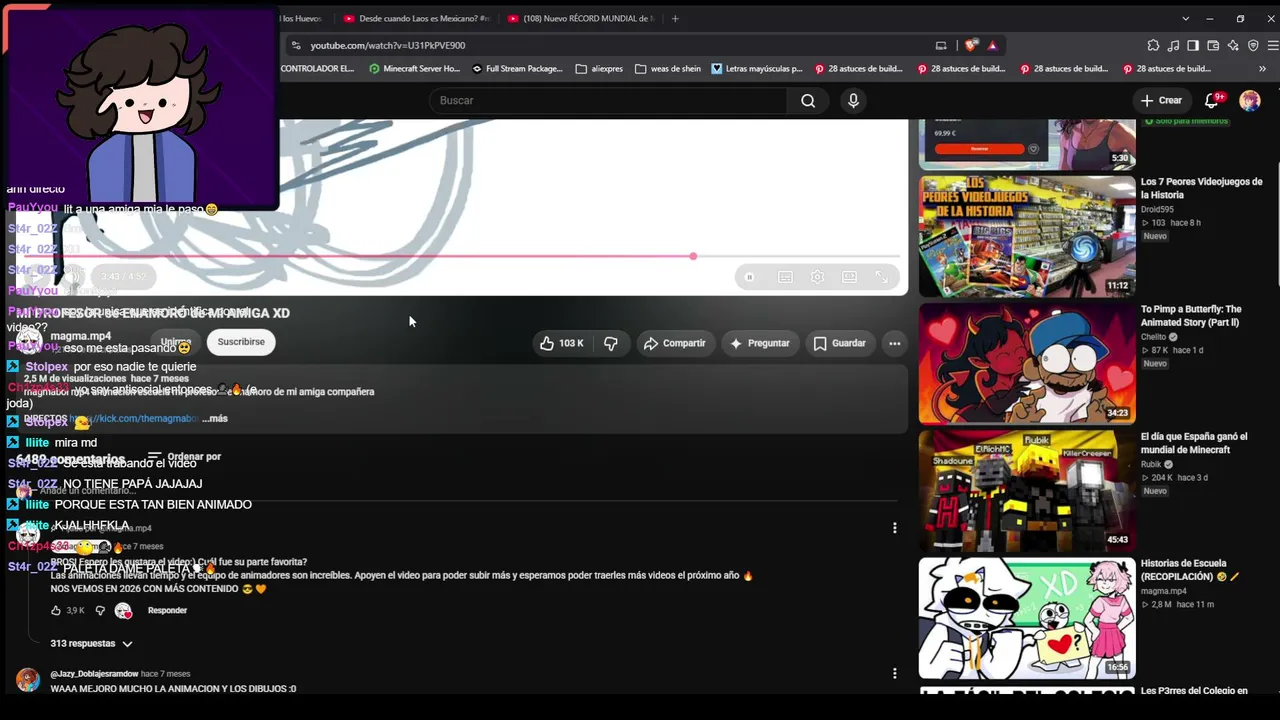This screenshot has width=1280, height=720.
Task: Click the Droid595 channel name
Action: tap(1157, 210)
